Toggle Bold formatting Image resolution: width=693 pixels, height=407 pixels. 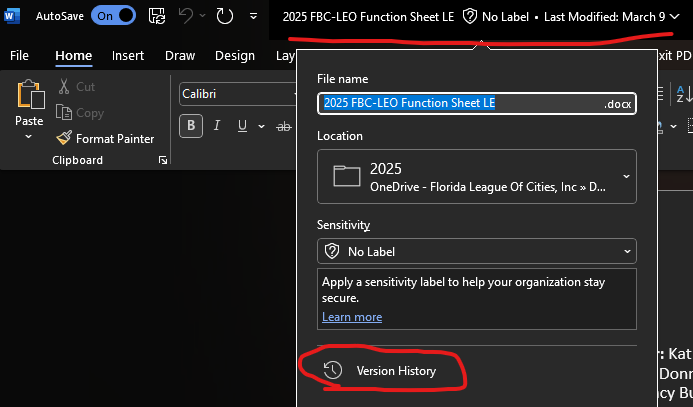(x=190, y=125)
